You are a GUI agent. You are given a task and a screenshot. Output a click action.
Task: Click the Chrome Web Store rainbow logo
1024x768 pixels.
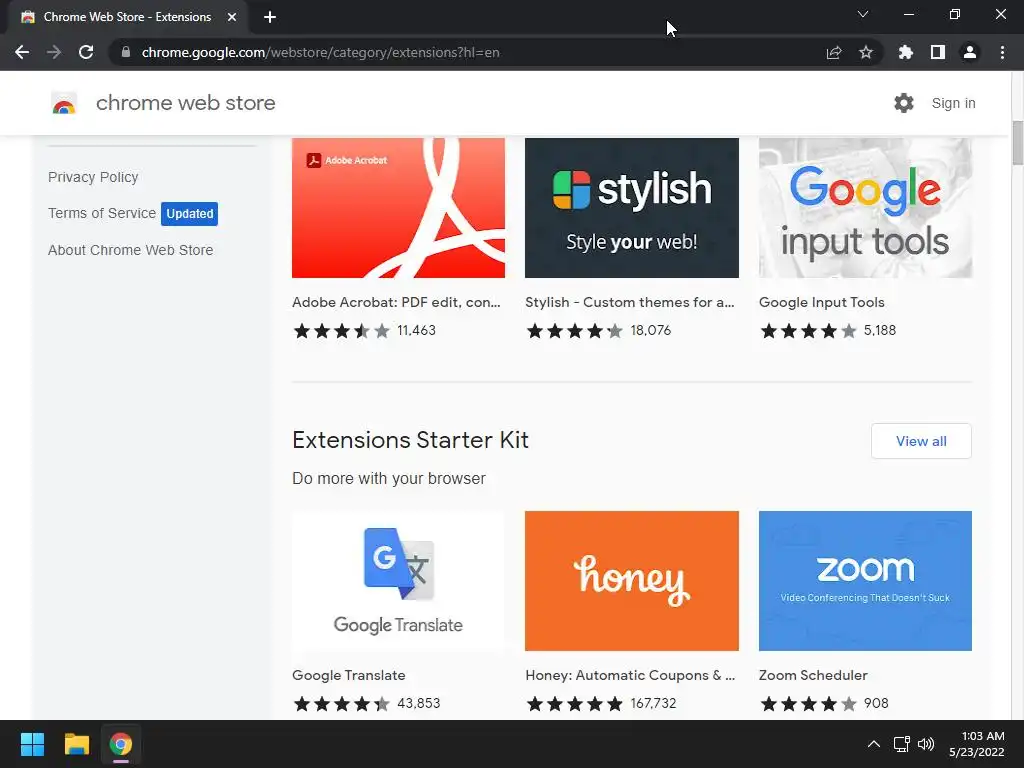tap(64, 103)
